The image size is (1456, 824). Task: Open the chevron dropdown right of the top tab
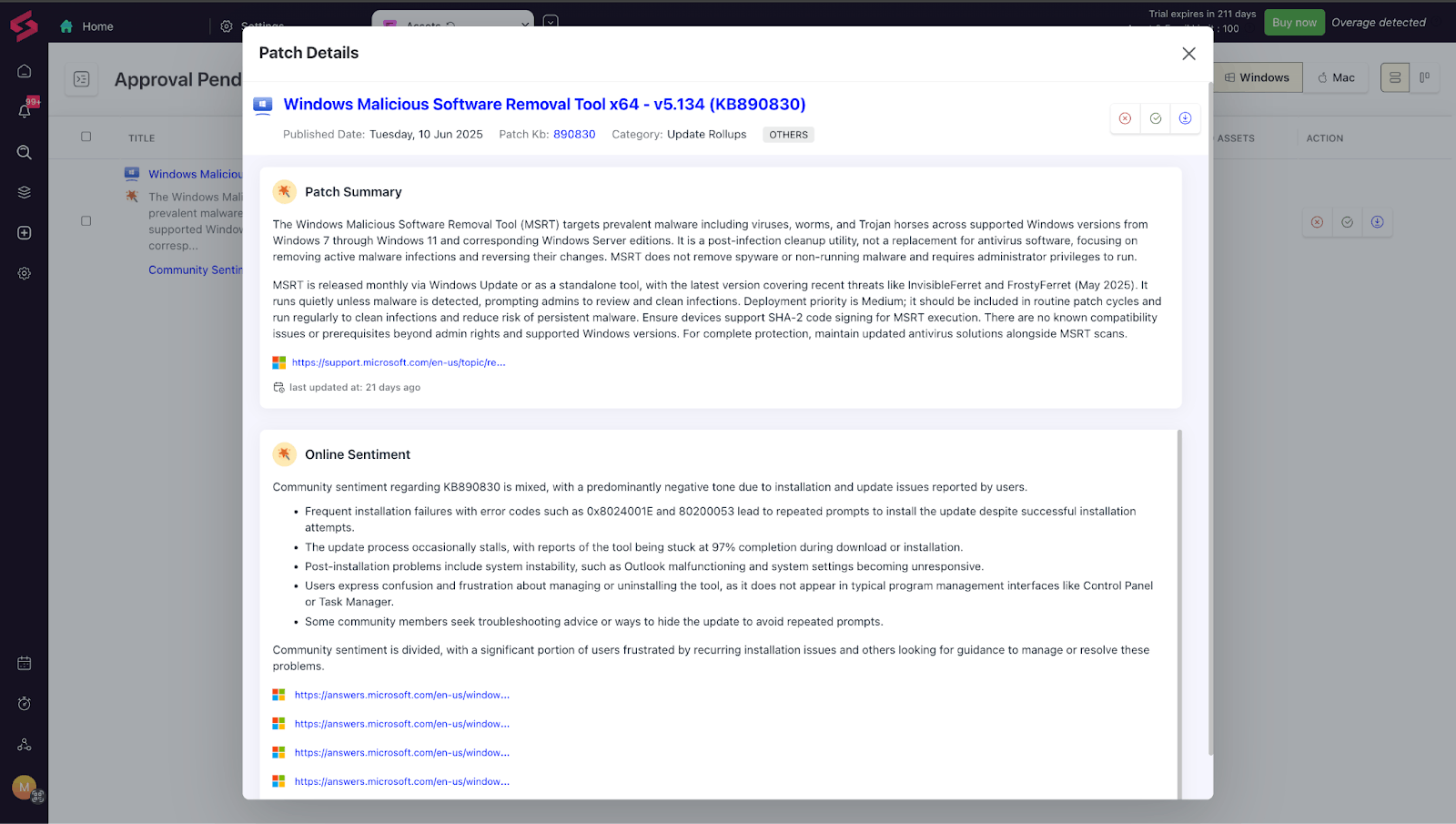click(x=551, y=20)
